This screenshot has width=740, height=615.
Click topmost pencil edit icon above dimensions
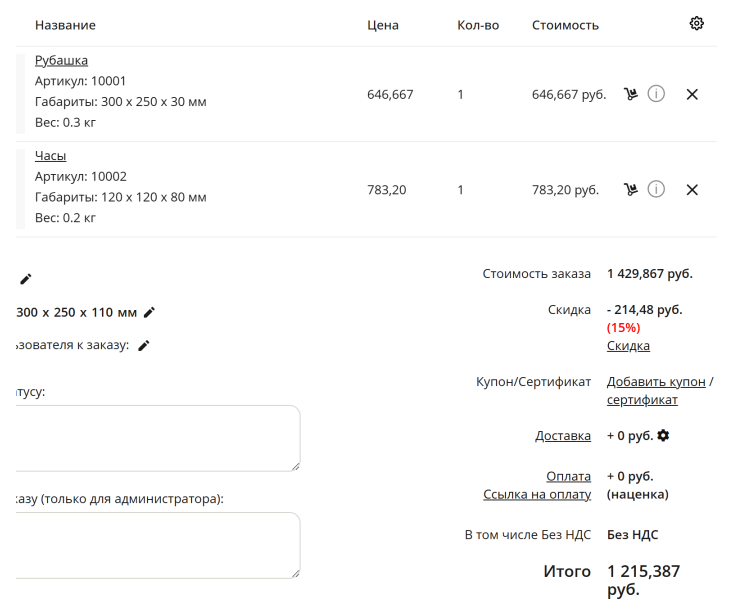tap(26, 279)
